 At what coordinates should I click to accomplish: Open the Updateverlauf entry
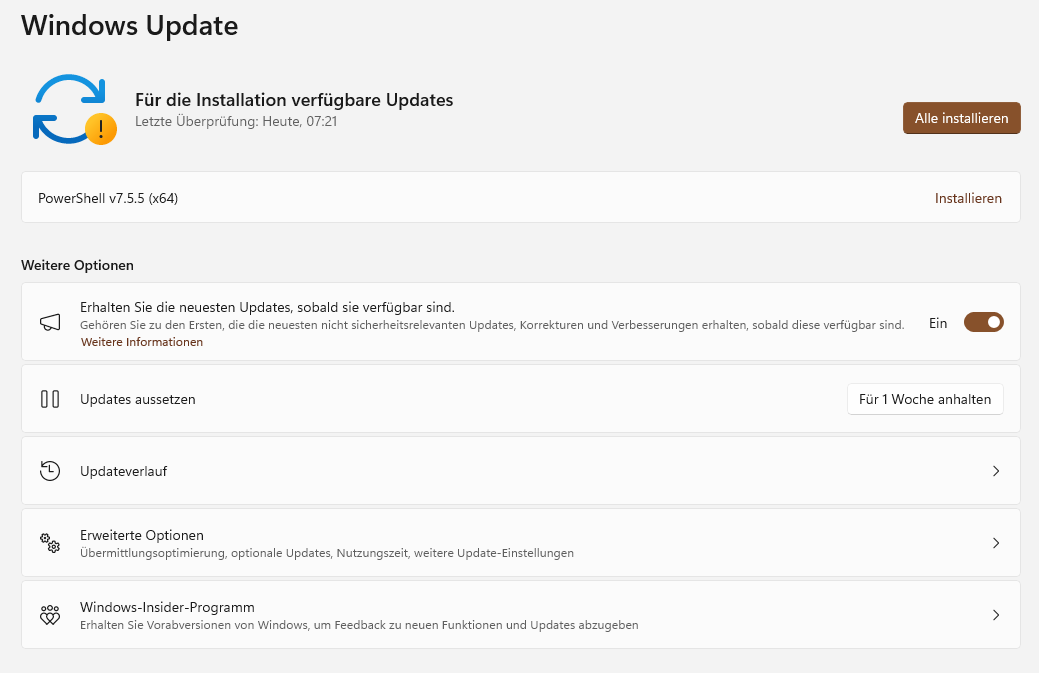(x=123, y=471)
